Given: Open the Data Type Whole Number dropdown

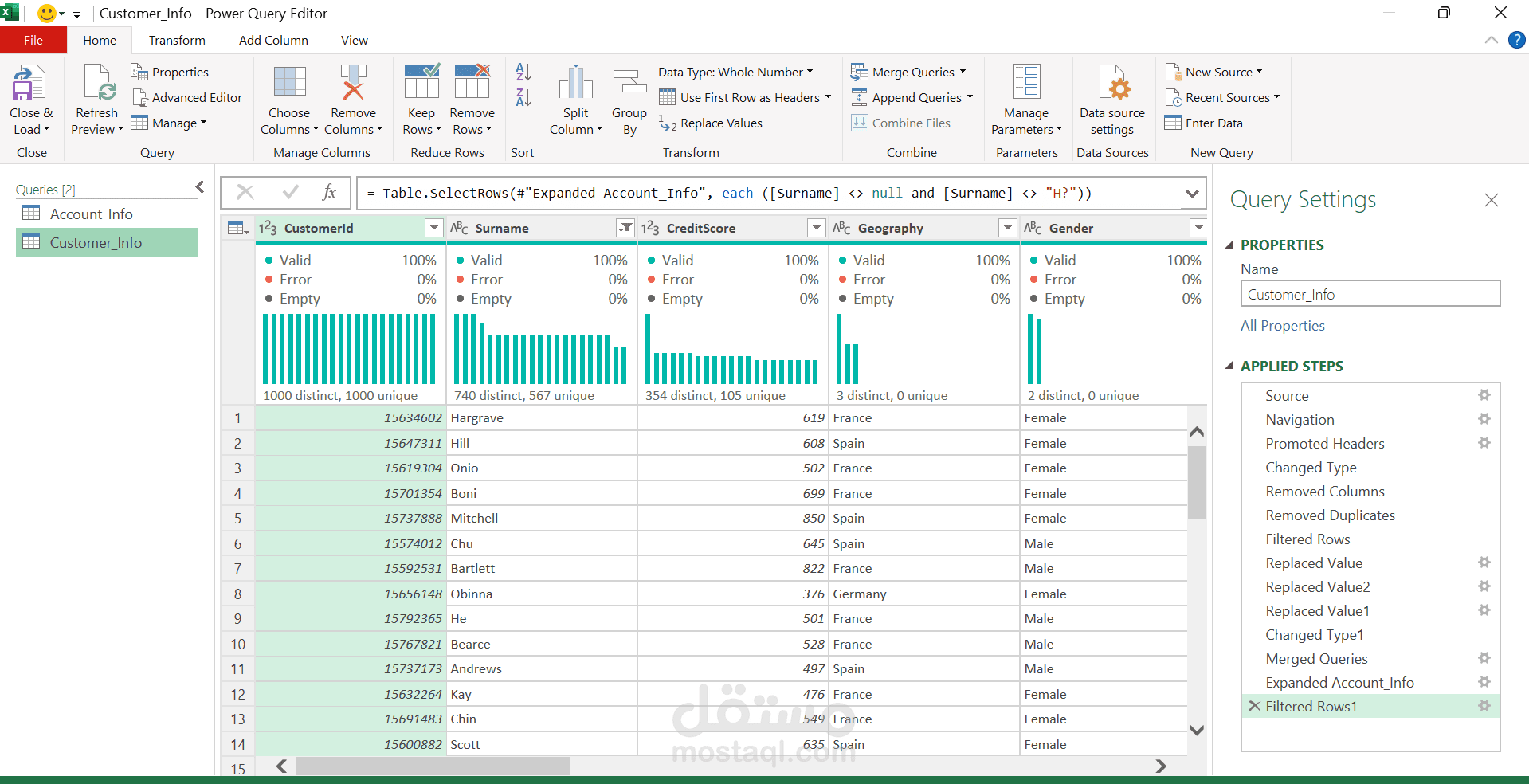Looking at the screenshot, I should point(735,72).
